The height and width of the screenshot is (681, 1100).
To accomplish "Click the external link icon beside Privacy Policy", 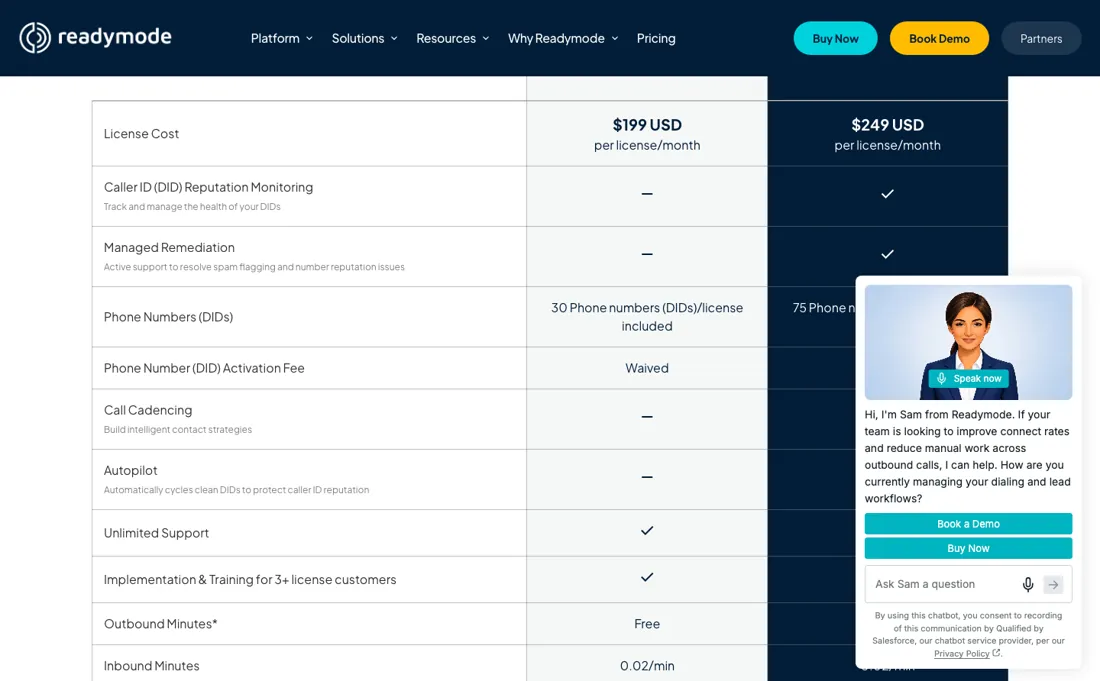I will coord(996,653).
